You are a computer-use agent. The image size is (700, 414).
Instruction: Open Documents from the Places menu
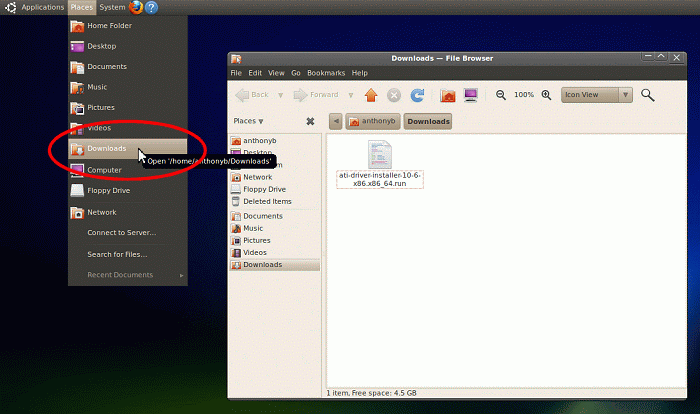pos(128,67)
